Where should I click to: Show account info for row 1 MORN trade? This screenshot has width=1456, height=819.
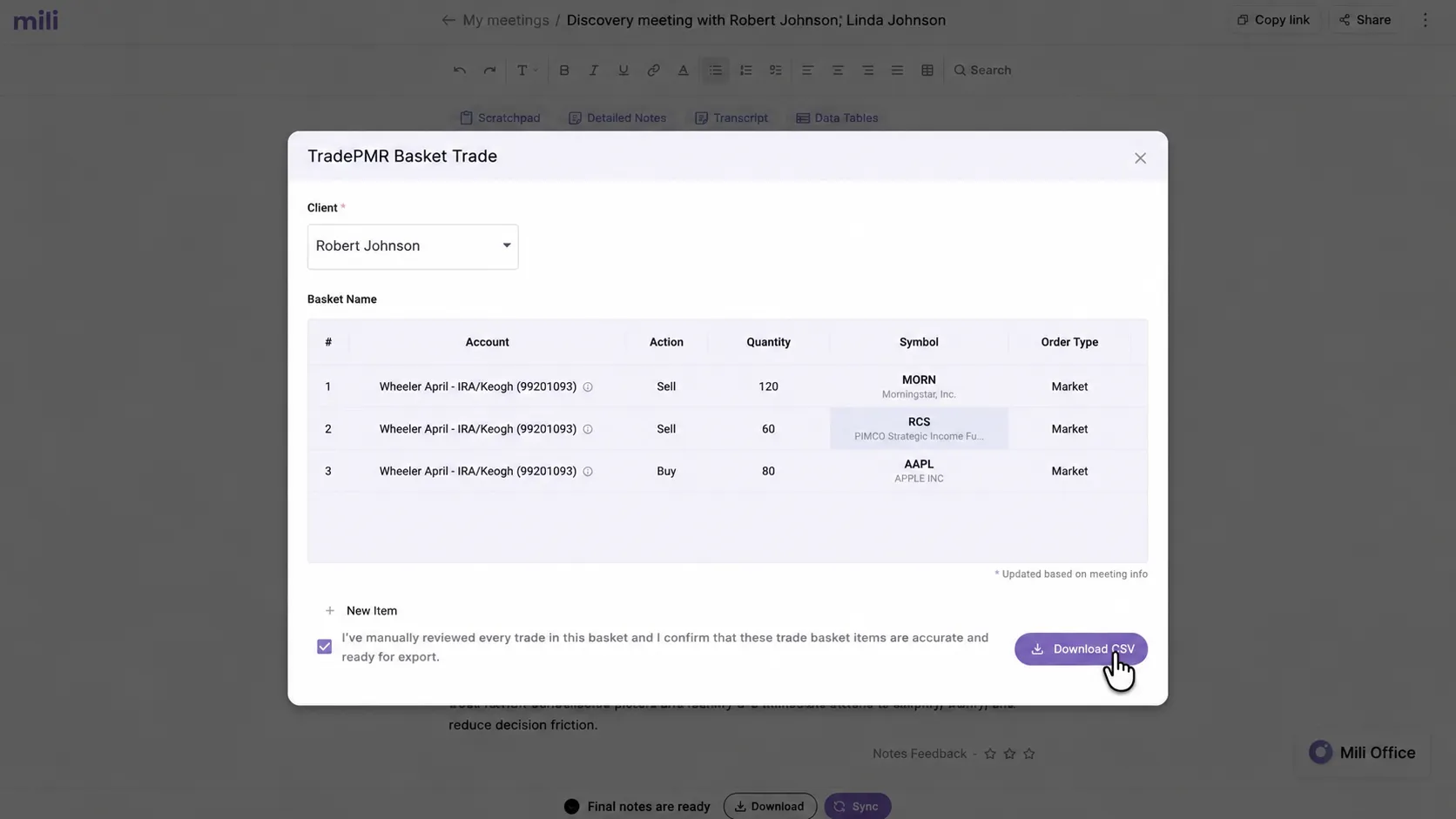pyautogui.click(x=588, y=387)
